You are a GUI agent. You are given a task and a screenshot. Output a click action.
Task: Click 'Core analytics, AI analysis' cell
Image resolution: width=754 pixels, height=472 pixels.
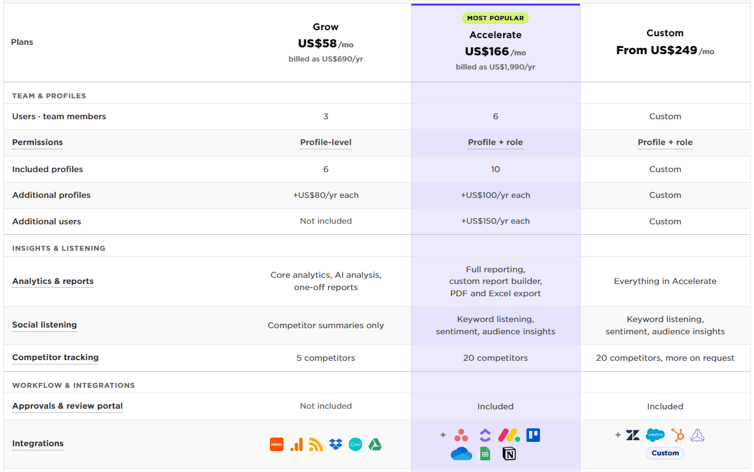tap(326, 281)
